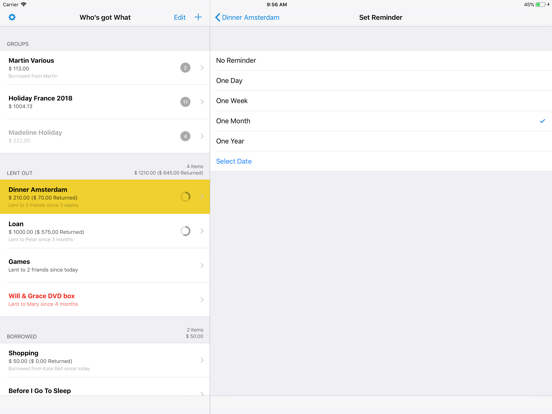Click the battery indicator icon

[540, 5]
